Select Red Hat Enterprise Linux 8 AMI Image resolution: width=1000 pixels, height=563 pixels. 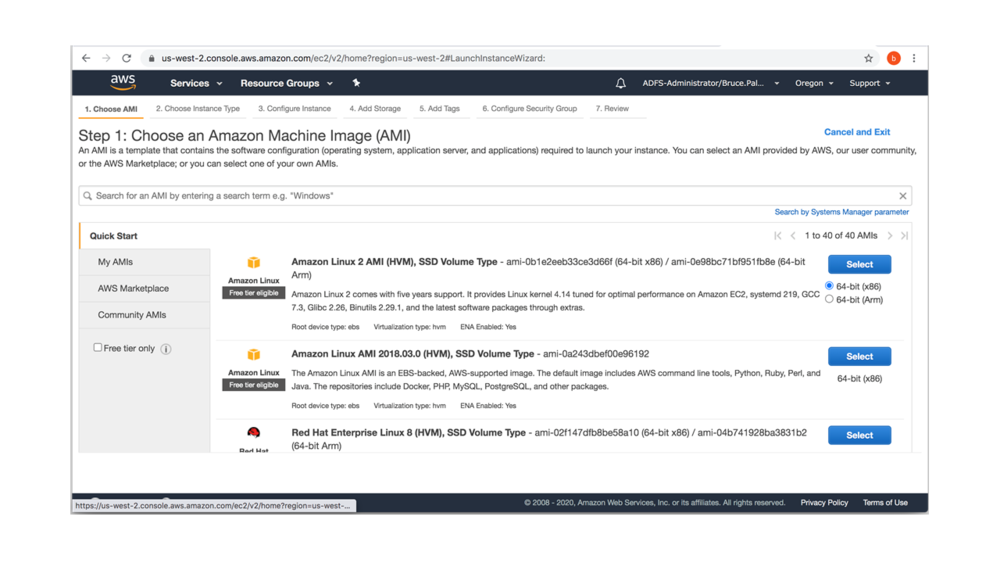pos(859,435)
